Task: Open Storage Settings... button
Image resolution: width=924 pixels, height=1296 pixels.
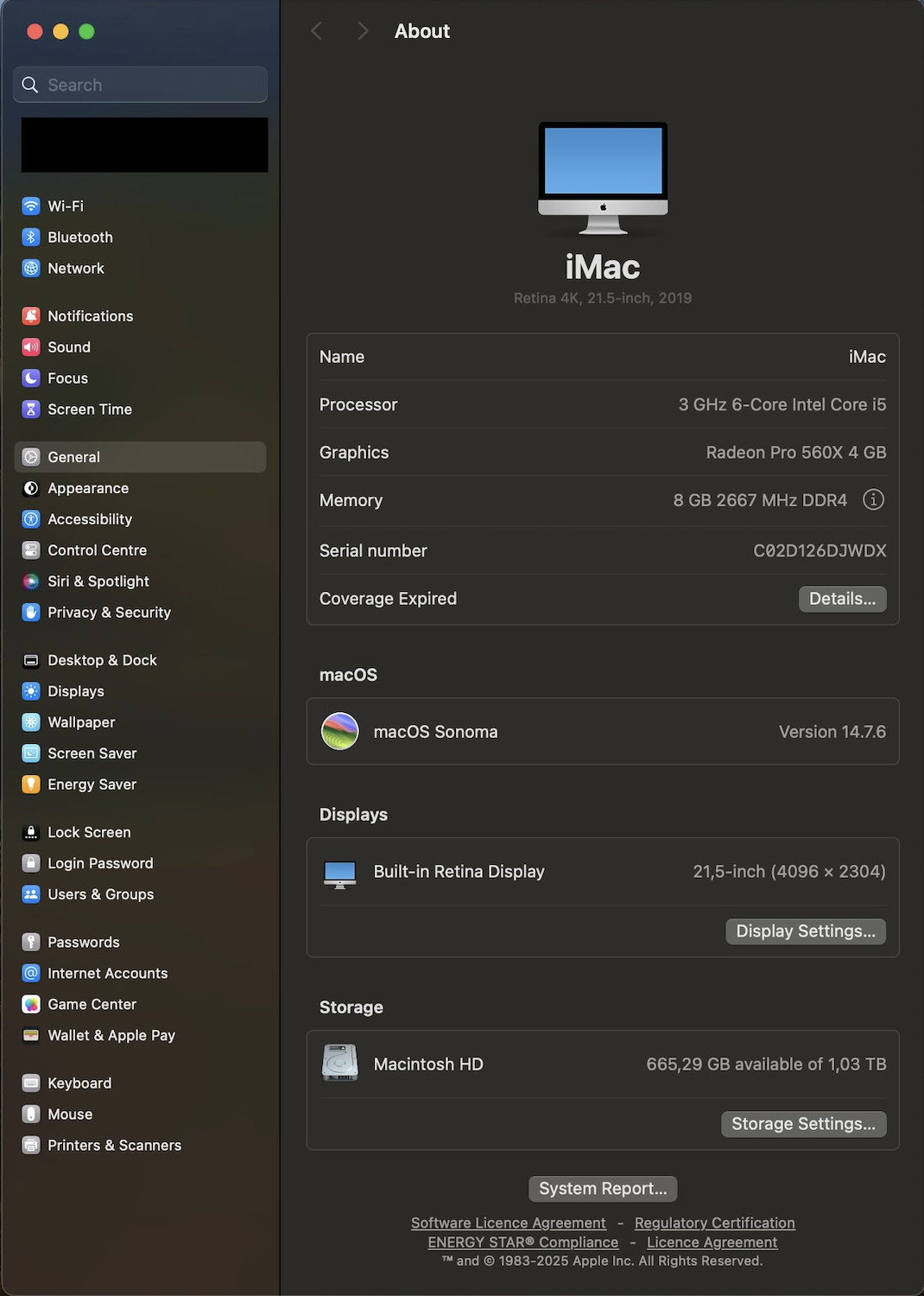Action: click(x=803, y=1123)
